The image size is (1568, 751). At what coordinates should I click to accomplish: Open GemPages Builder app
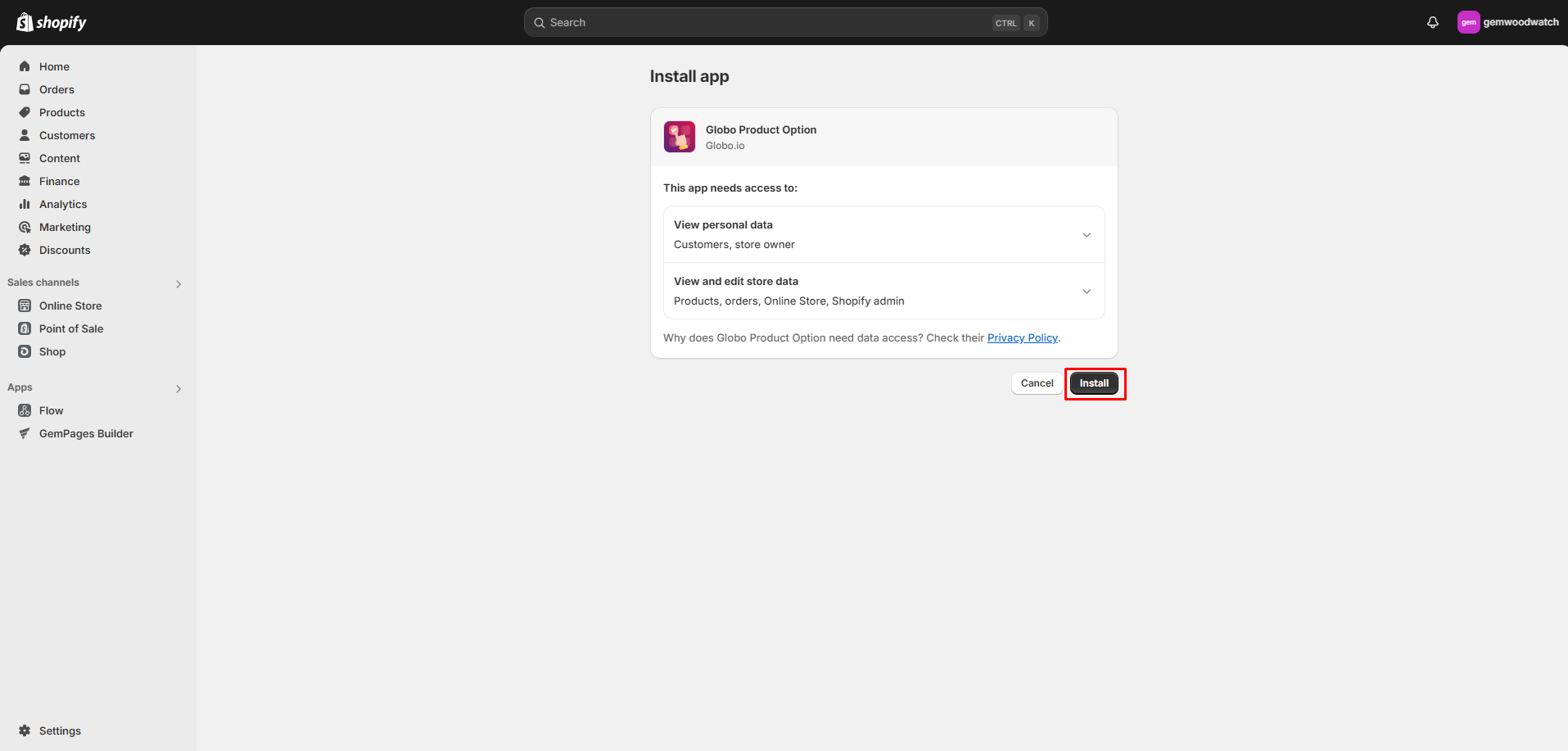pos(85,433)
